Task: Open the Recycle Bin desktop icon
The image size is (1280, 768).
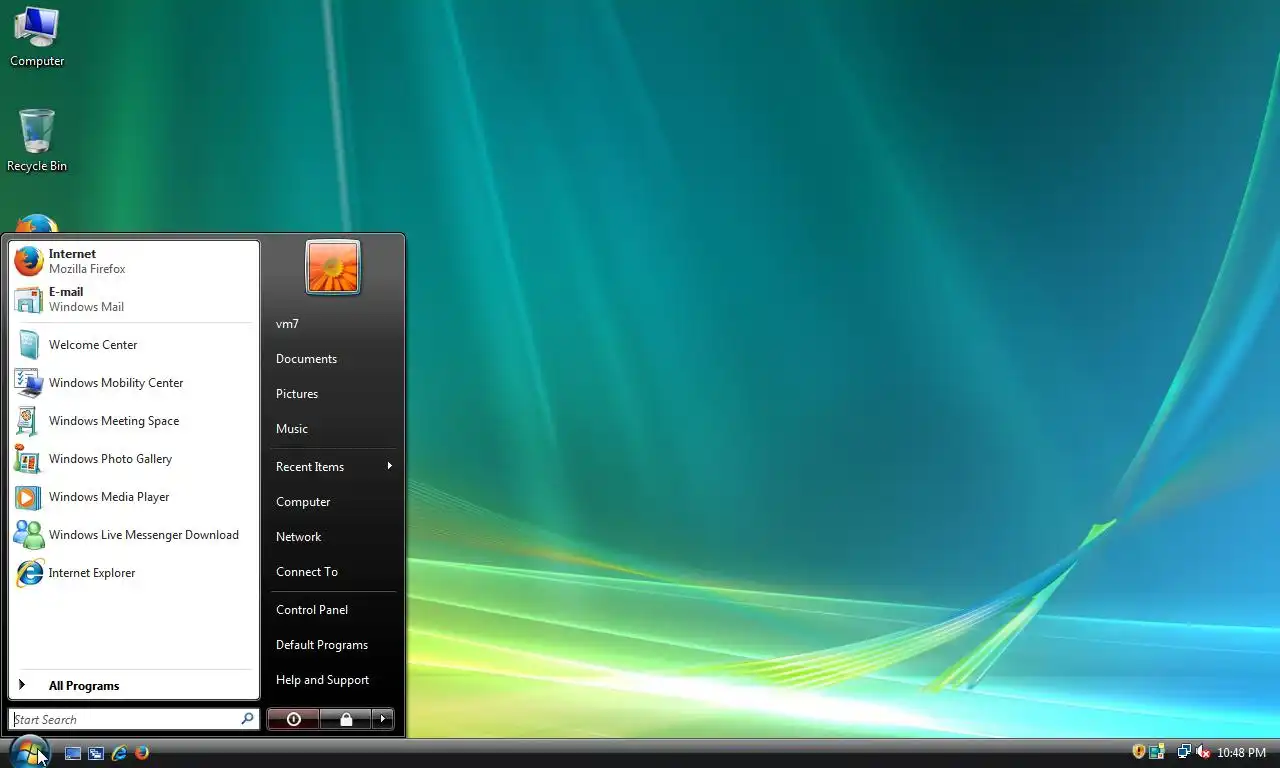Action: click(37, 141)
